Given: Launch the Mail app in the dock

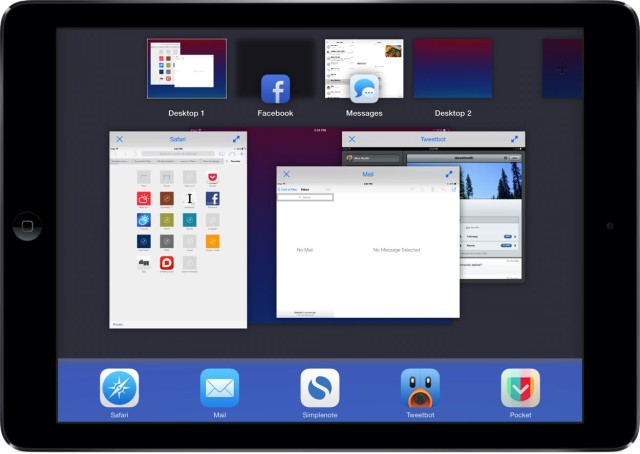Looking at the screenshot, I should [x=220, y=388].
